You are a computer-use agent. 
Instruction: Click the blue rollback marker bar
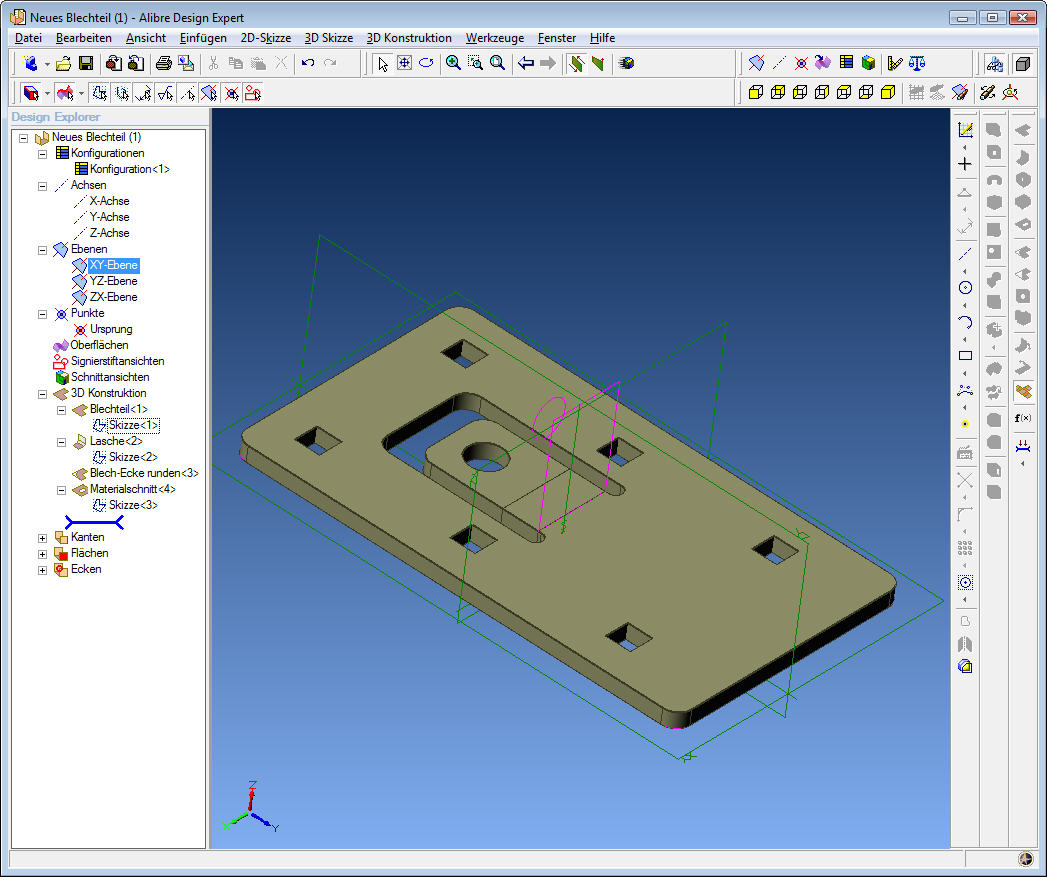(94, 522)
